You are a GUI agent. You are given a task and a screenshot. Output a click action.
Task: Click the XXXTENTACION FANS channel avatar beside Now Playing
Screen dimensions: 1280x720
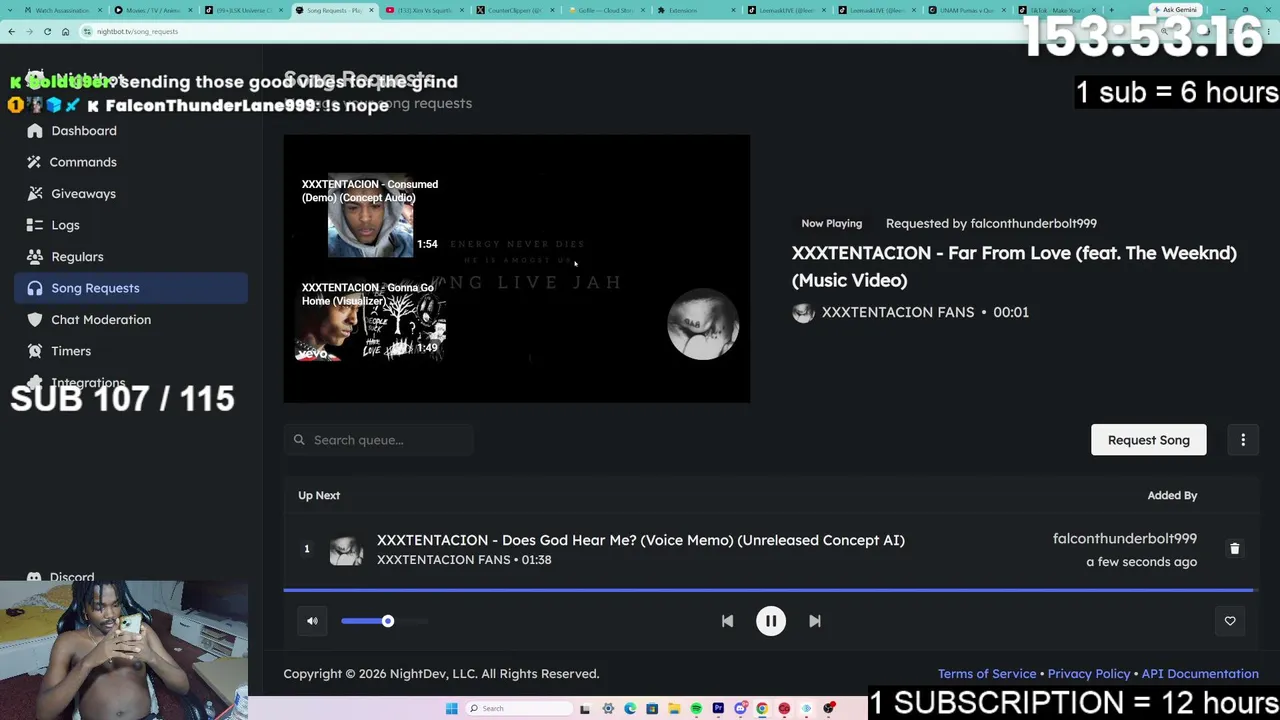click(x=803, y=313)
